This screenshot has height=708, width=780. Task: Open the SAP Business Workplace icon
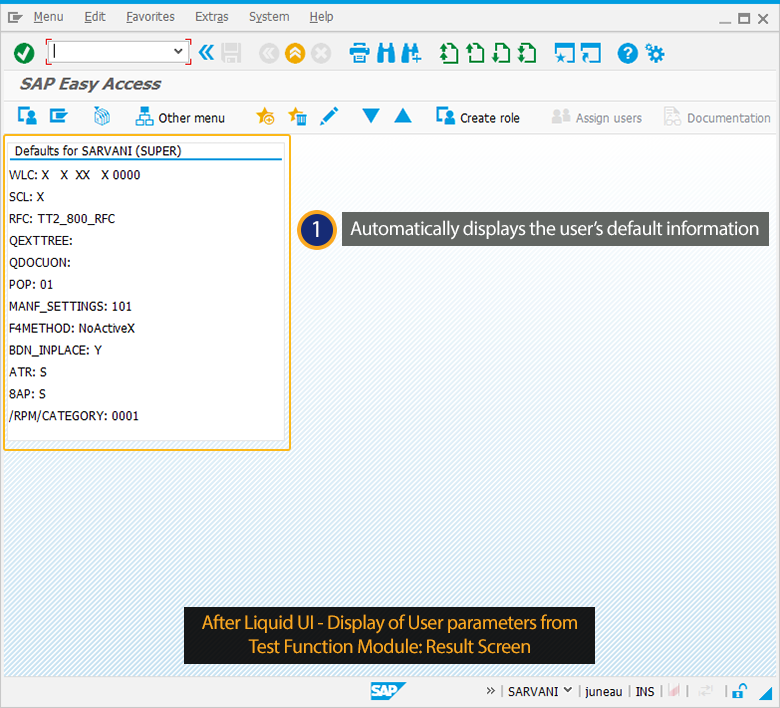pos(102,116)
